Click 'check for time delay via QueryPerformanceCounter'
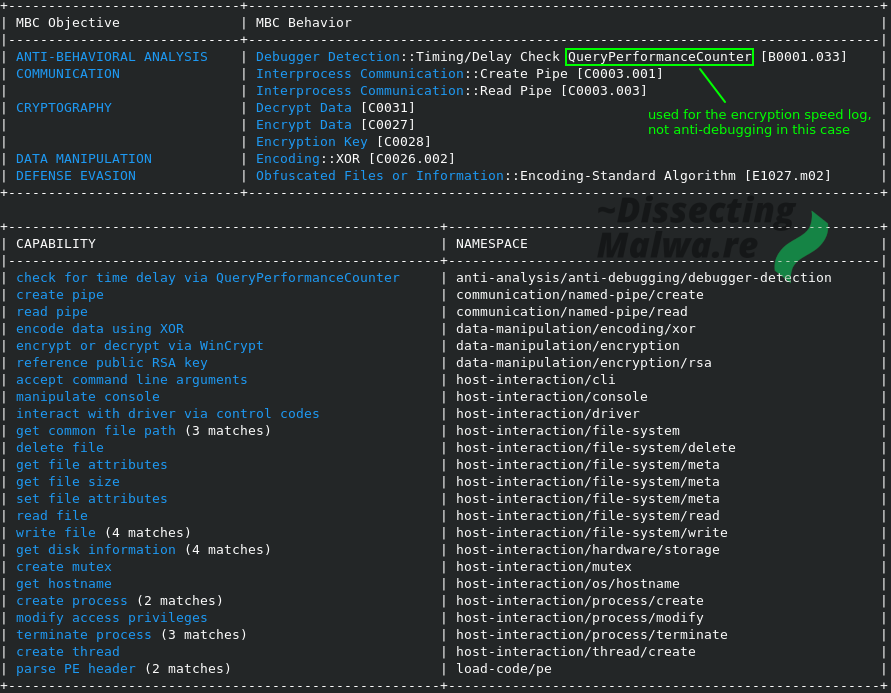 pos(207,278)
